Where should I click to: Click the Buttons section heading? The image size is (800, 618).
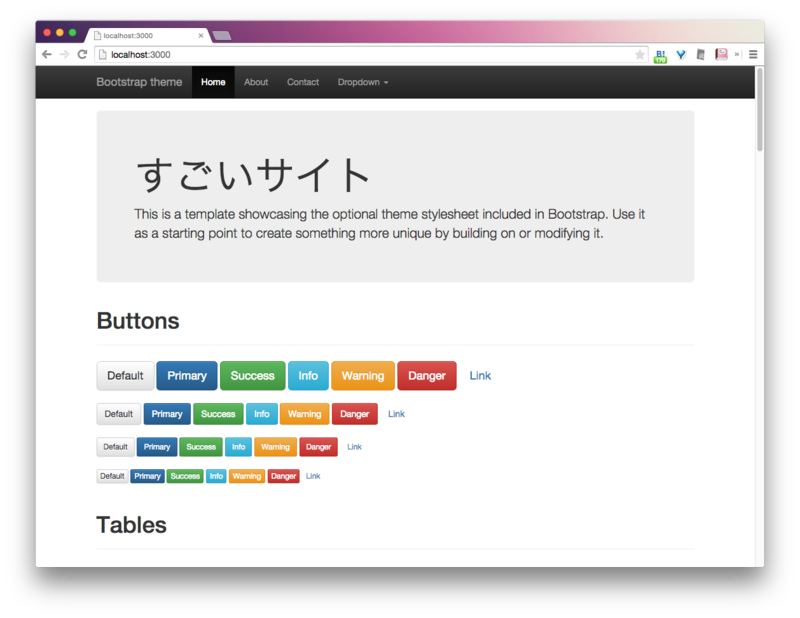point(138,321)
